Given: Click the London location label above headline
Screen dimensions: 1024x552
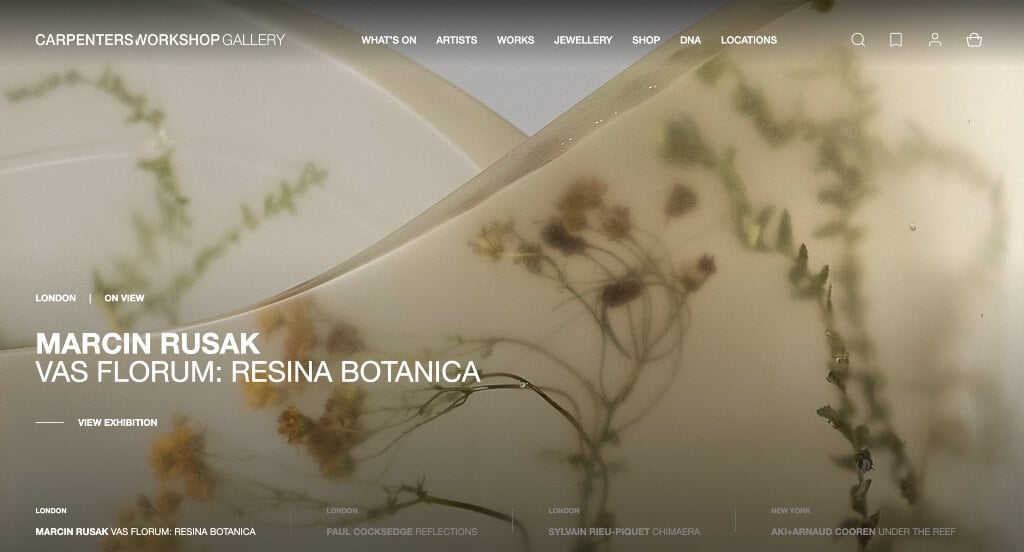Looking at the screenshot, I should [56, 298].
